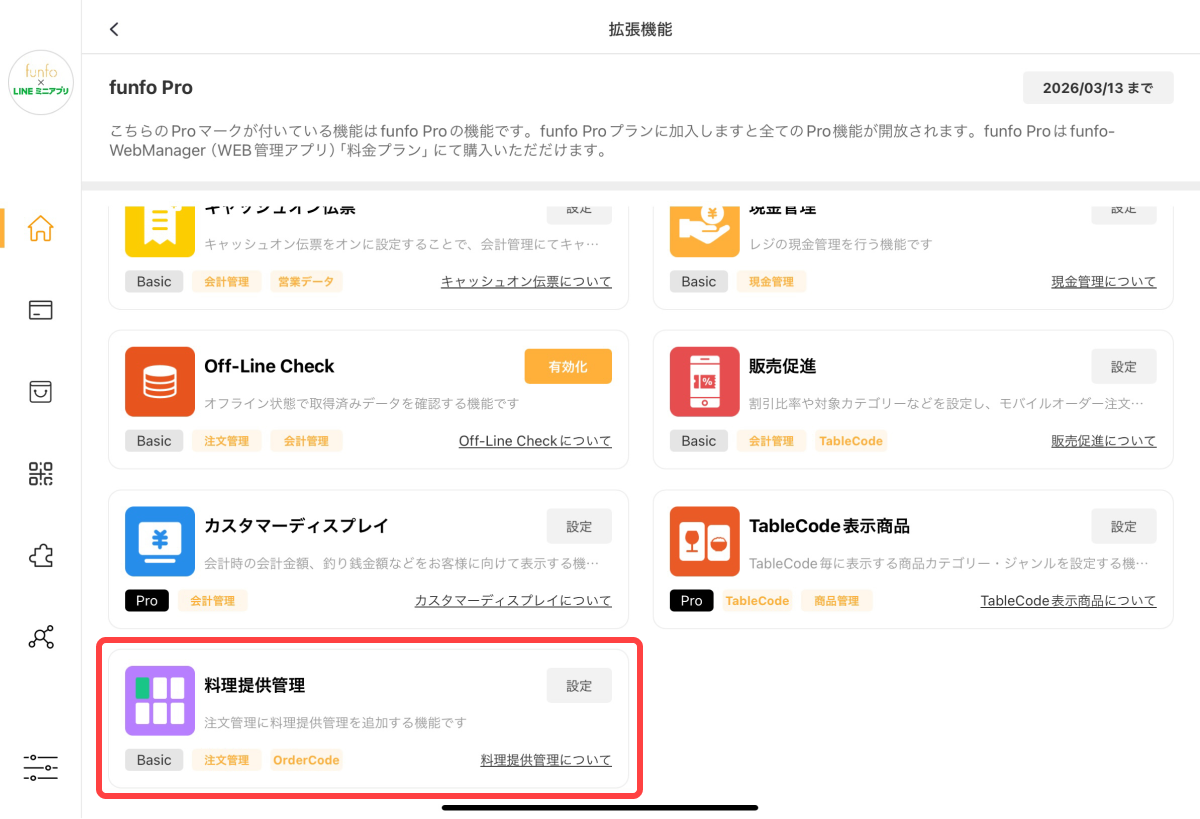Open the shopping bag icon in sidebar
The width and height of the screenshot is (1200, 819).
pos(41,391)
